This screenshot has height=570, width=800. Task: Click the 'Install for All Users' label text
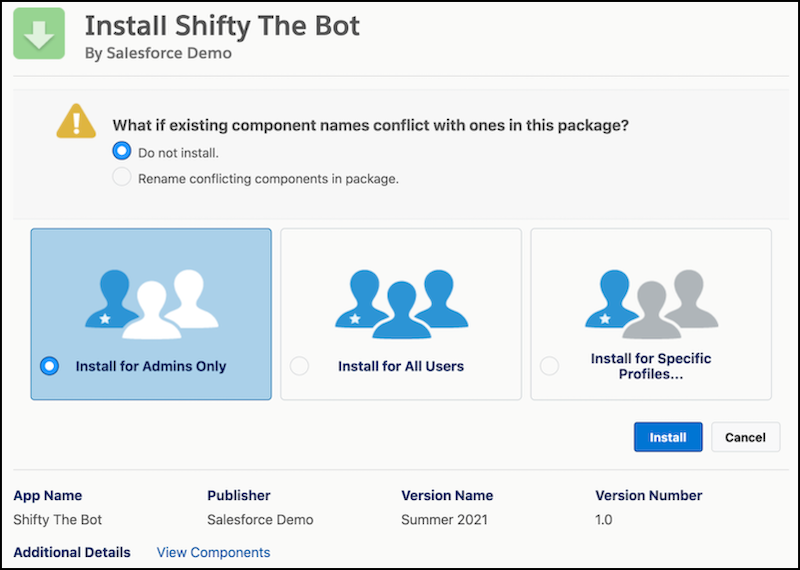tap(401, 366)
